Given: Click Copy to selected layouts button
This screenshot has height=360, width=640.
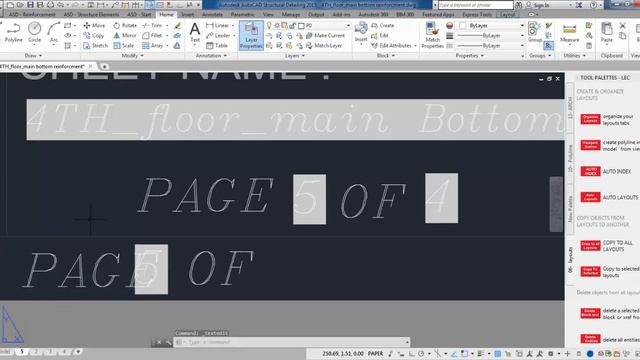Looking at the screenshot, I should click(590, 272).
